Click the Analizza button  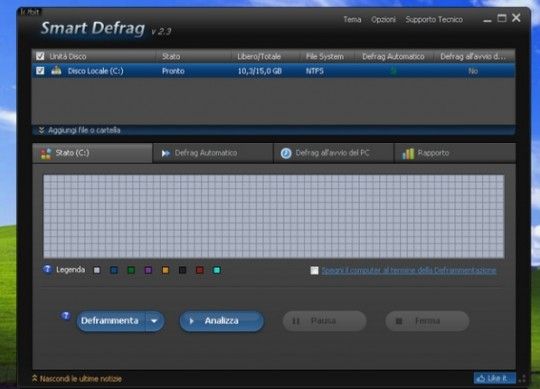pos(221,321)
